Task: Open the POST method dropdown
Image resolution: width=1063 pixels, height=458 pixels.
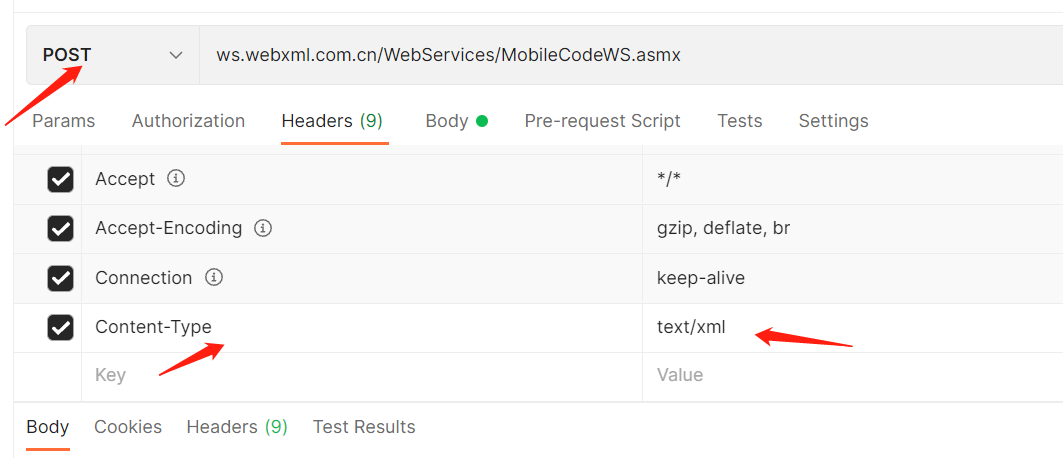Action: (x=112, y=55)
